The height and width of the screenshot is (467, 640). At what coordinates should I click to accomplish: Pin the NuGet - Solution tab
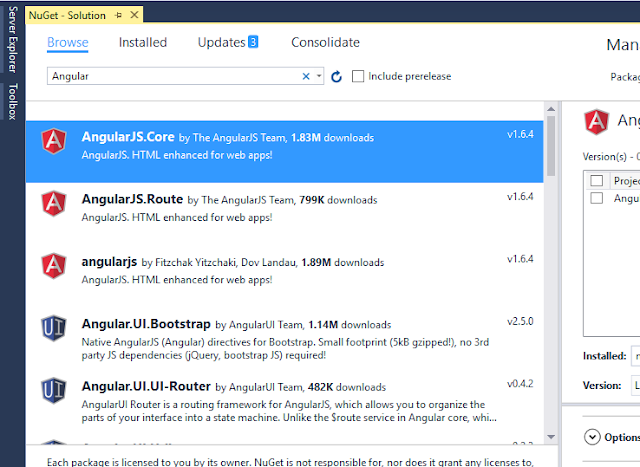[119, 16]
